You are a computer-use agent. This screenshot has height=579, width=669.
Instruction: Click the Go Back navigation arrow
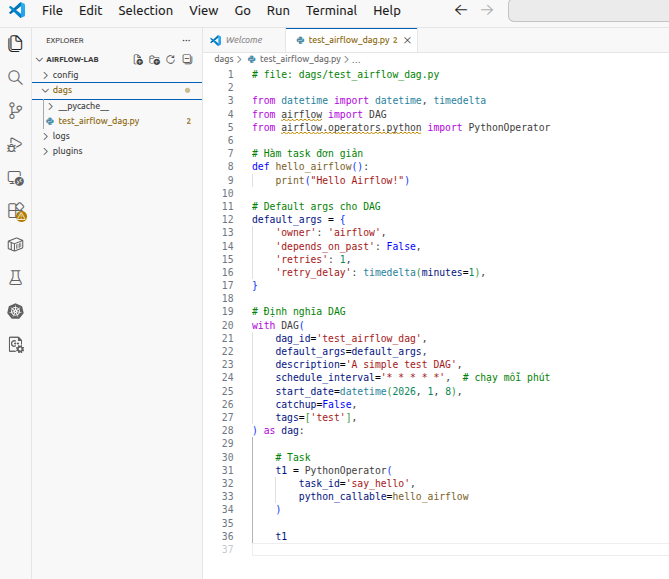tap(460, 10)
